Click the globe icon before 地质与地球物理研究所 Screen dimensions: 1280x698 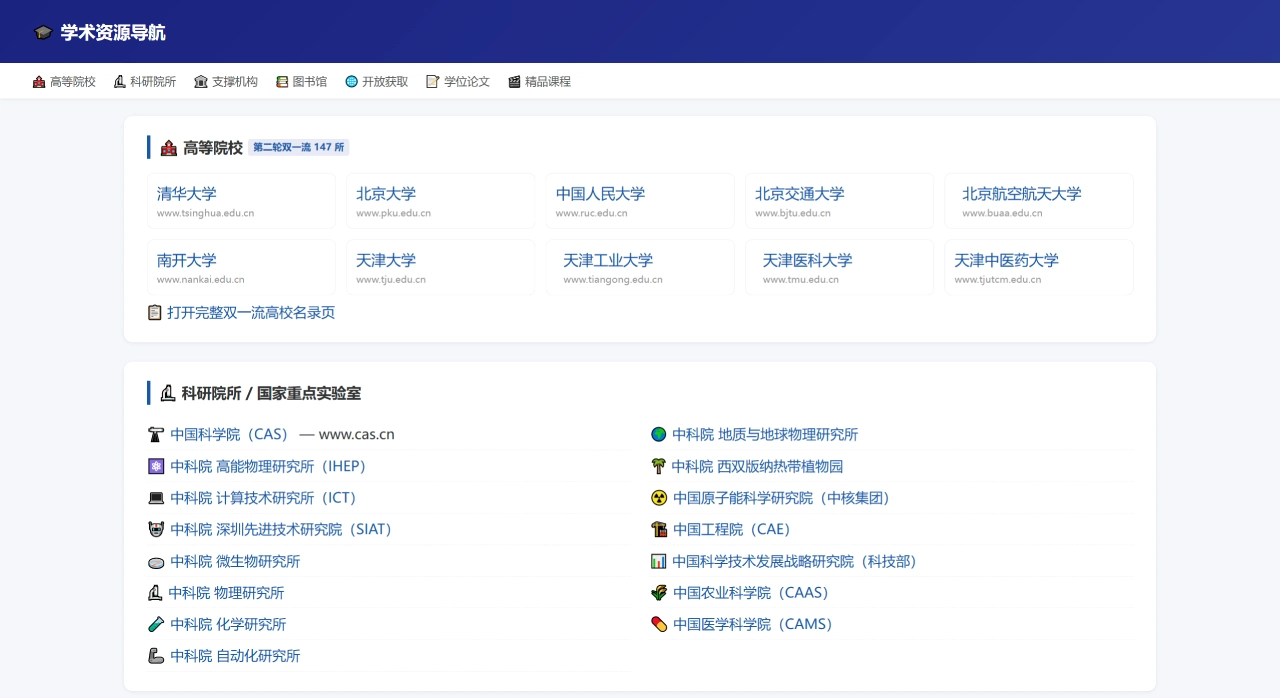(658, 434)
